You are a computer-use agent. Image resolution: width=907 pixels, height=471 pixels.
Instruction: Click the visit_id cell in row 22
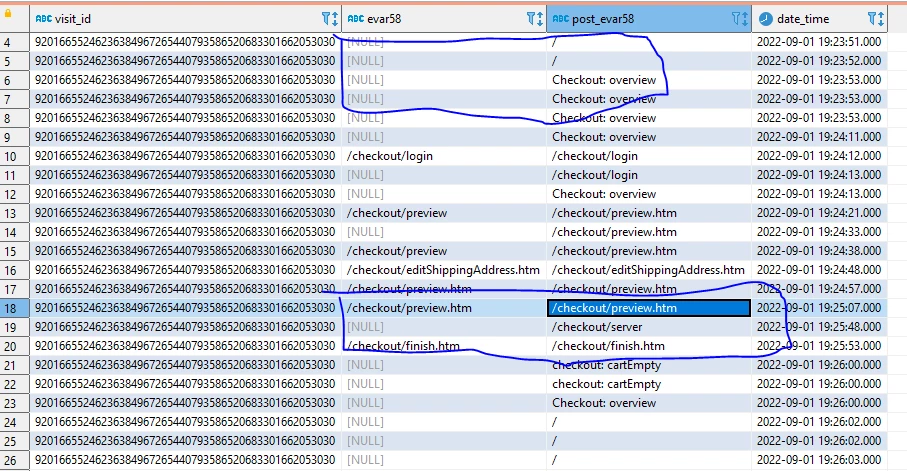[185, 384]
